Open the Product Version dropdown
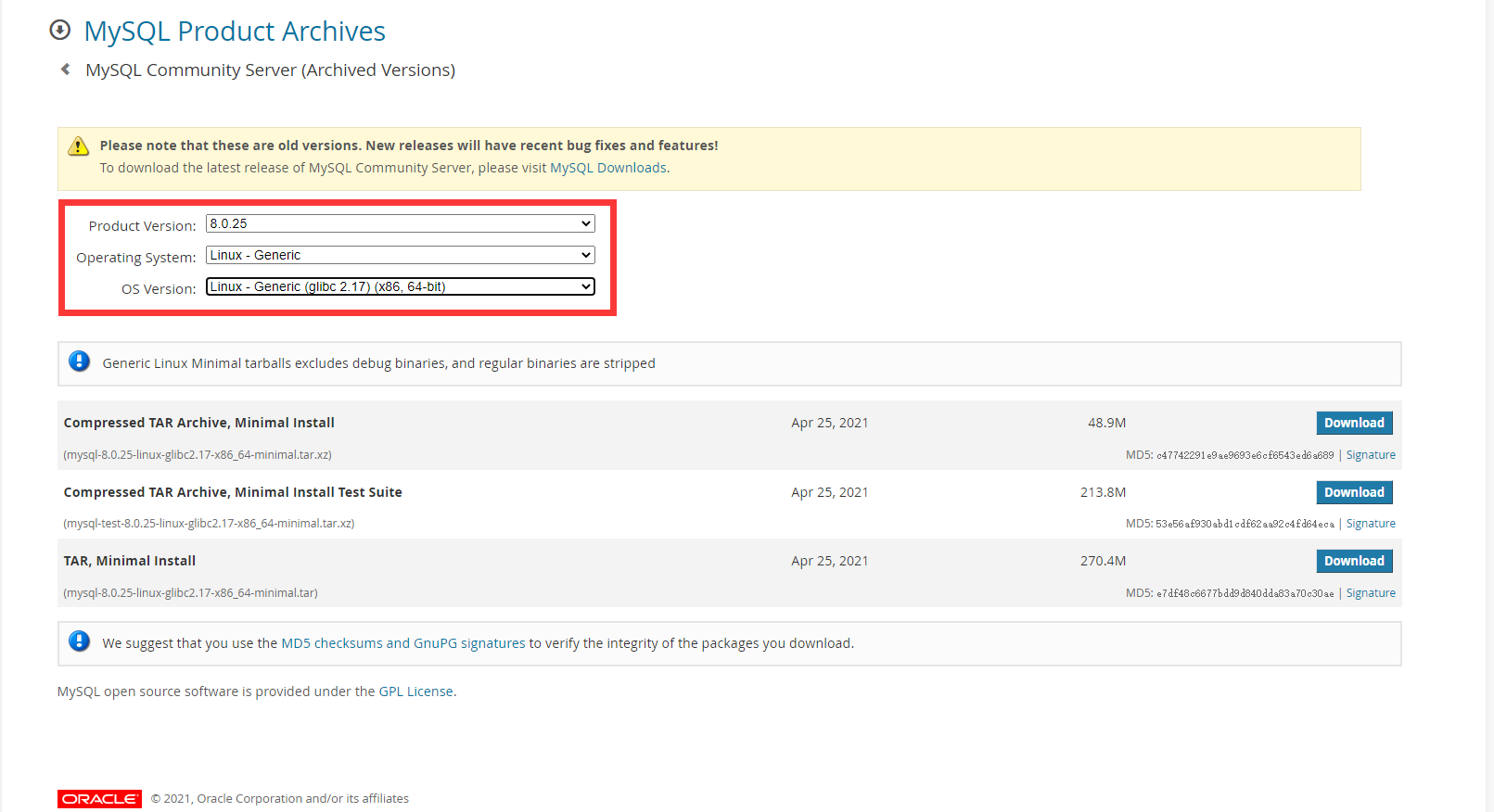Screen dimensions: 1494x812 point(400,223)
